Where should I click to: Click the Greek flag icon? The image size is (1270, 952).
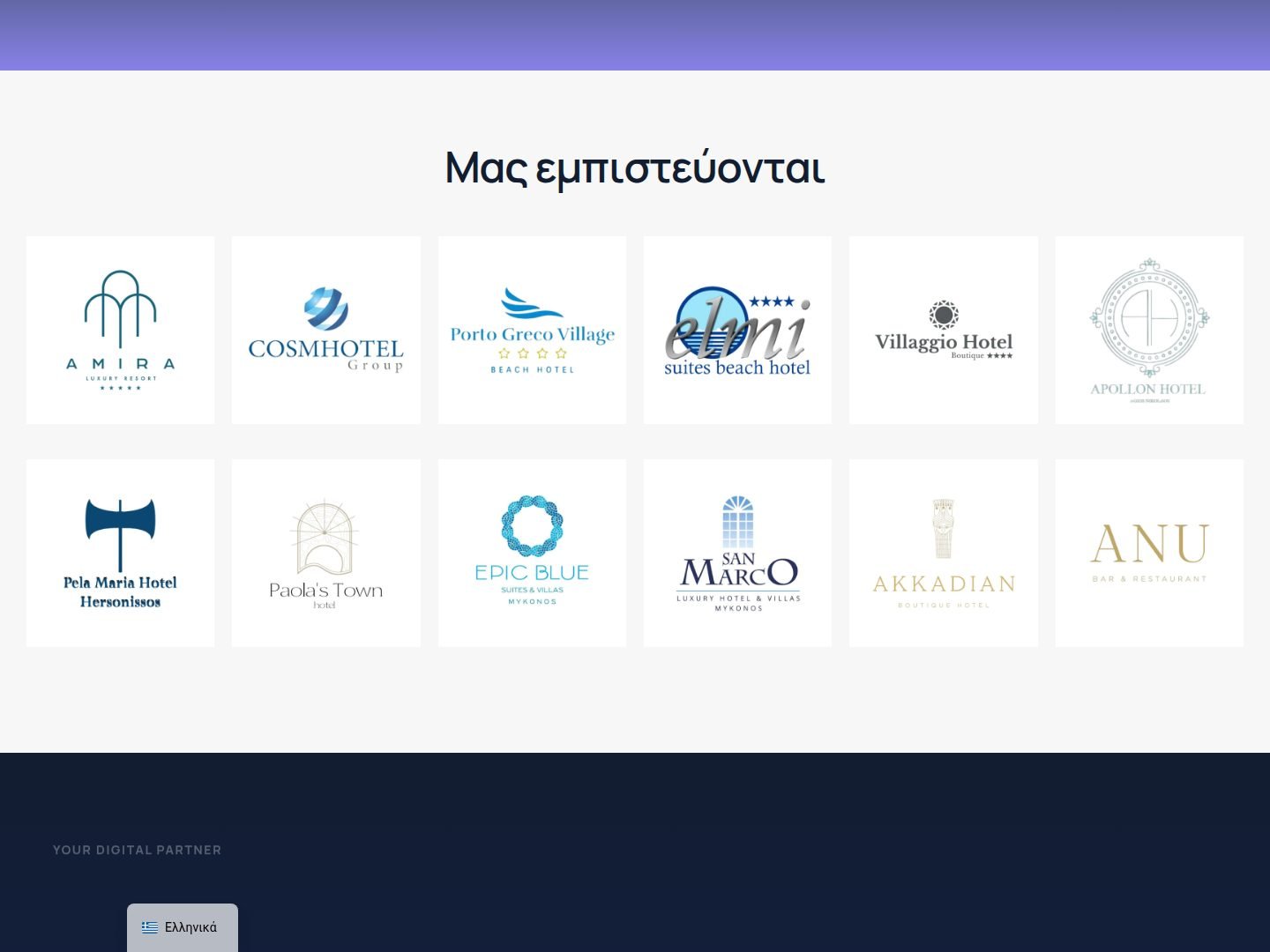[150, 927]
